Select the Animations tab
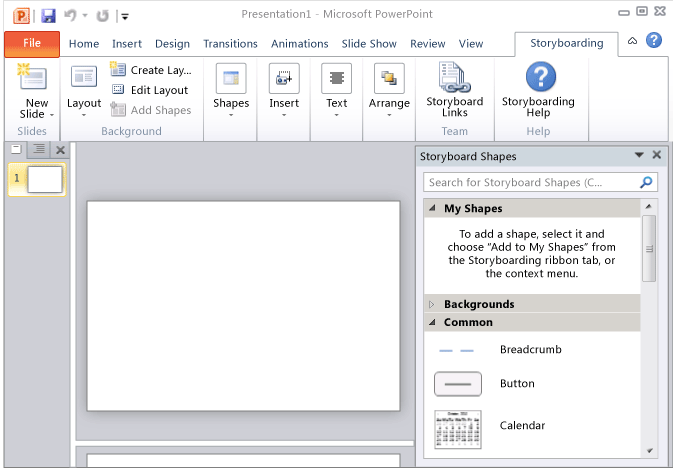 pos(300,44)
